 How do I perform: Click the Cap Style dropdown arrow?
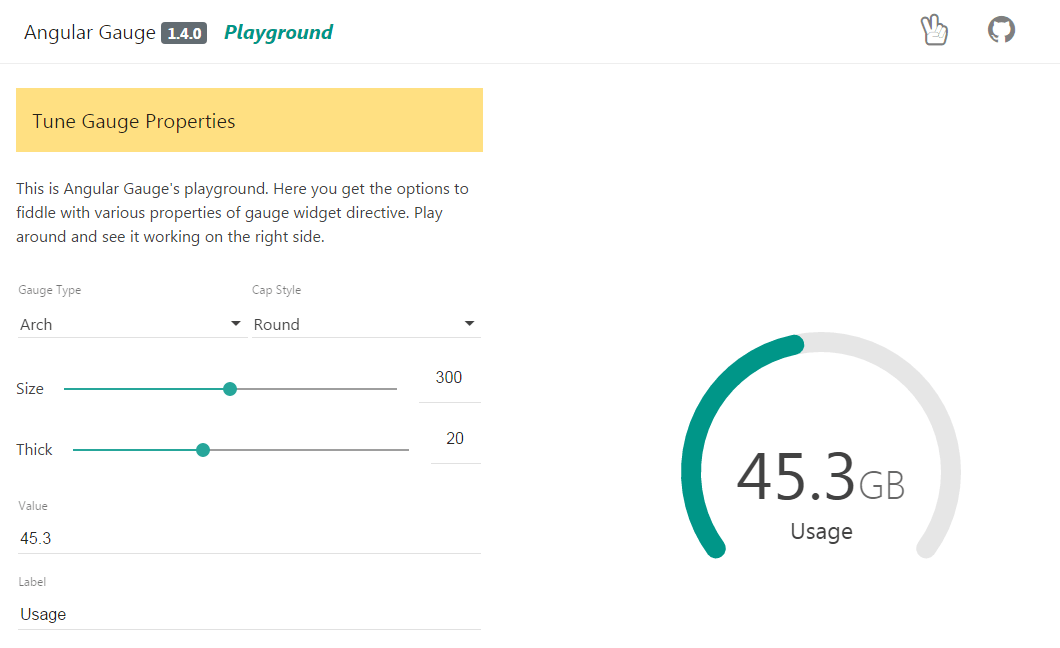(x=469, y=324)
